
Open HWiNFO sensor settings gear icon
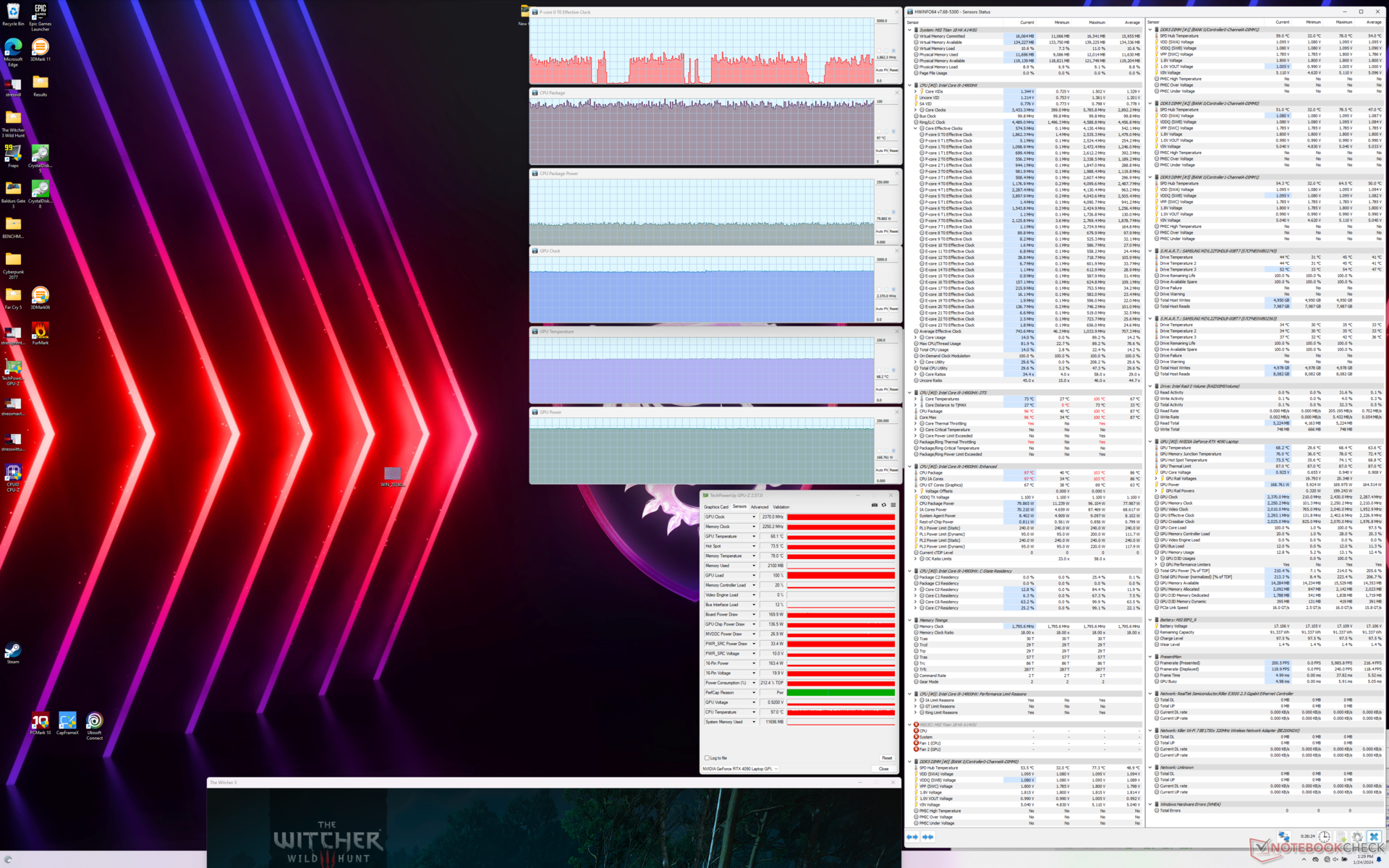tap(1357, 836)
